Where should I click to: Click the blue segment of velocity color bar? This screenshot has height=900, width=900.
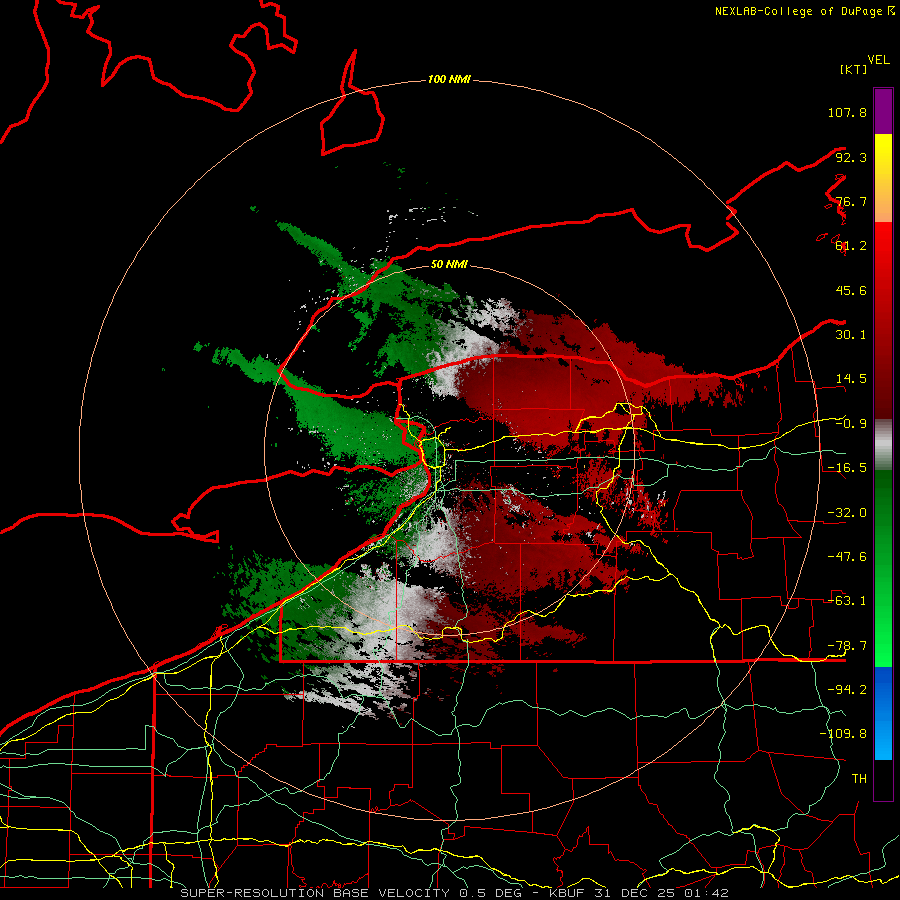[x=883, y=713]
